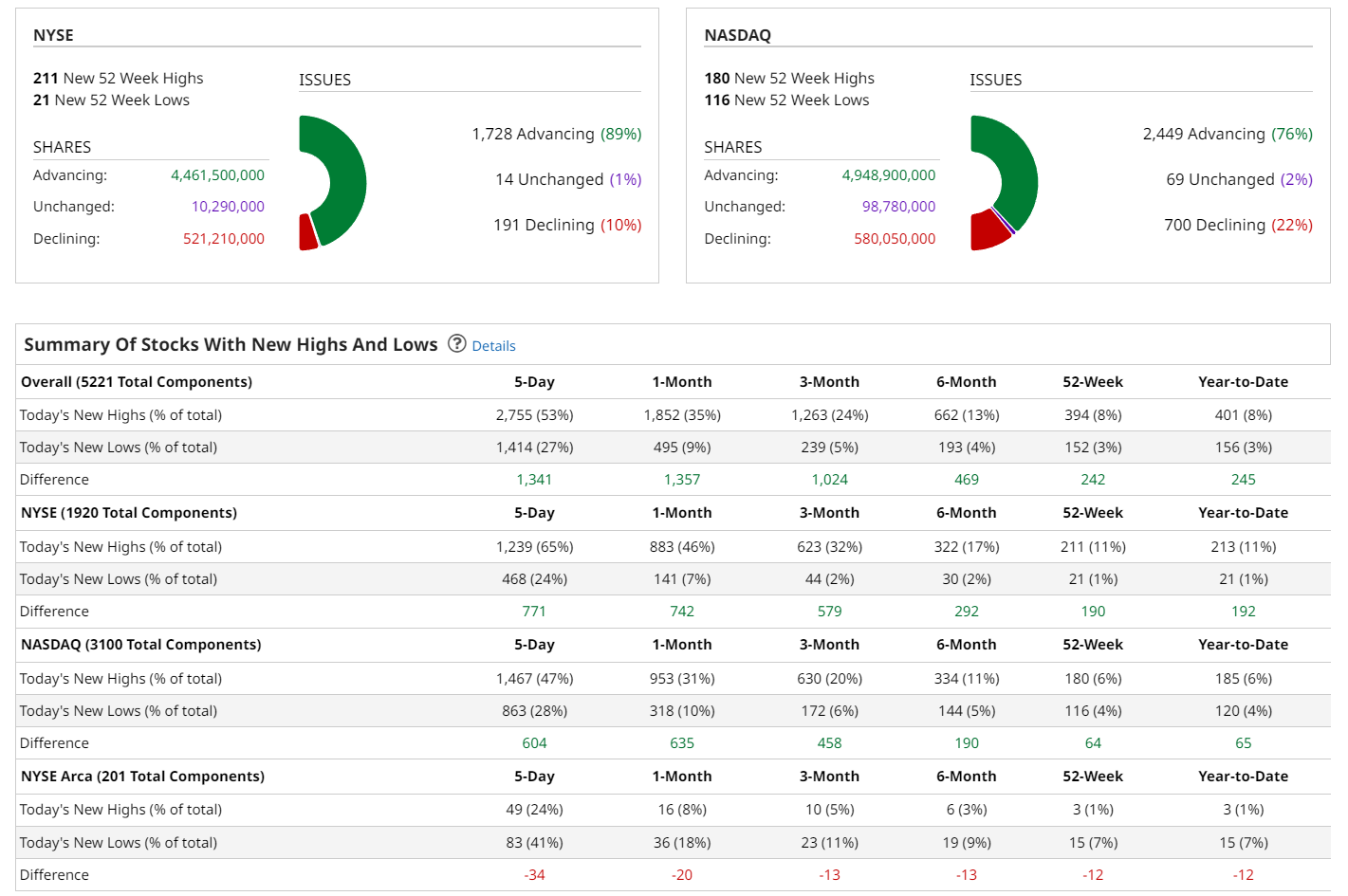Image resolution: width=1348 pixels, height=896 pixels.
Task: Click NASDAQ 2,449 Advancing issues text
Action: [x=1228, y=134]
